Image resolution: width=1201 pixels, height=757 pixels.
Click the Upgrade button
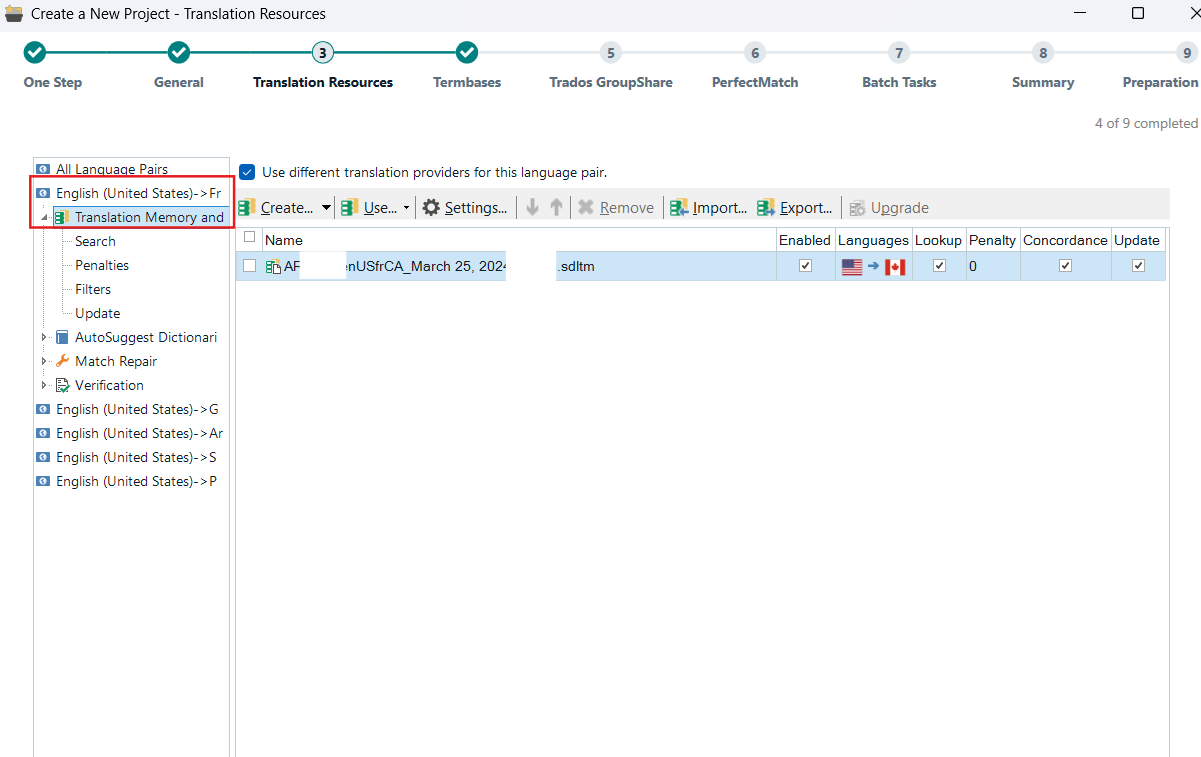tap(889, 207)
